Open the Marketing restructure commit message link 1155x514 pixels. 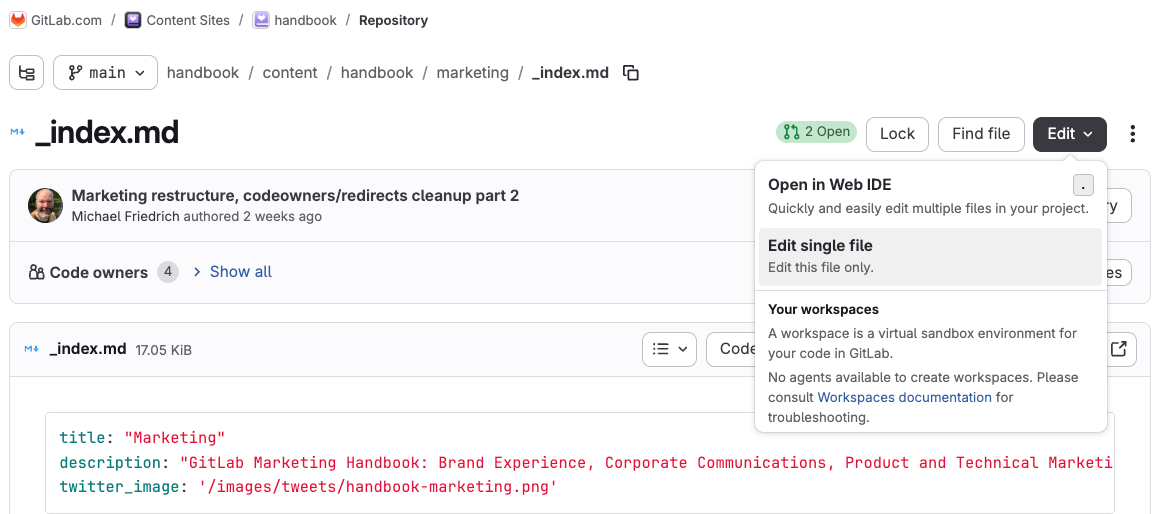click(295, 195)
